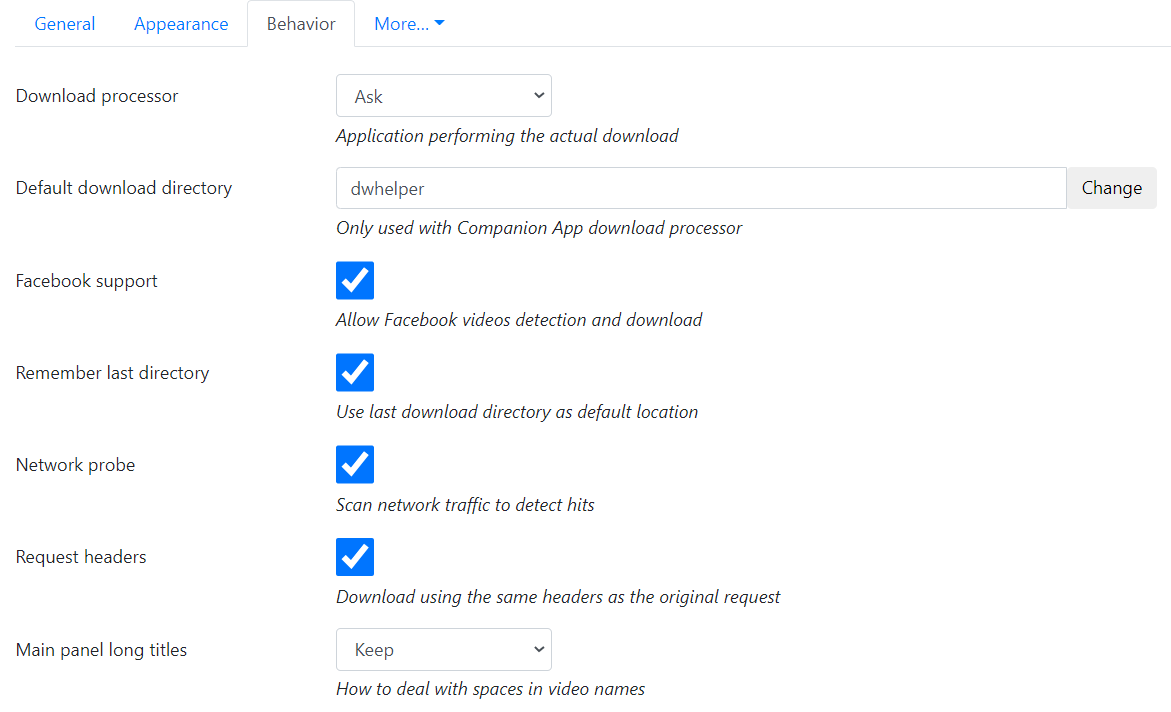Re-enable Facebook videos detection checkbox
This screenshot has width=1171, height=712.
[x=354, y=280]
